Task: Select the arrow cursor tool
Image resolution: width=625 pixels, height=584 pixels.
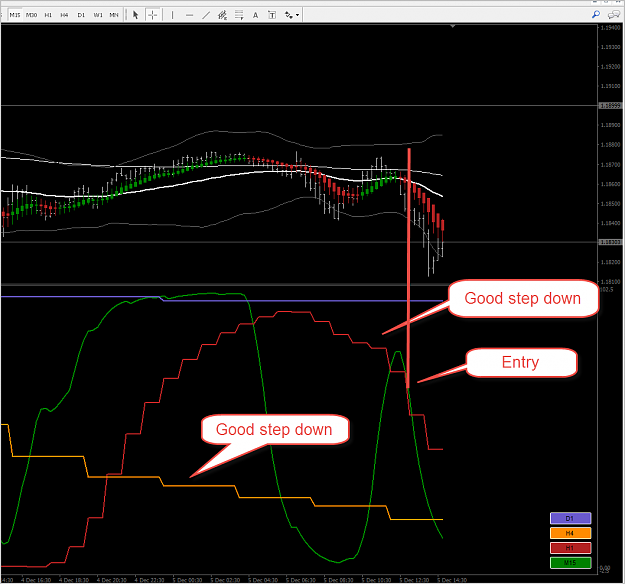Action: [136, 15]
